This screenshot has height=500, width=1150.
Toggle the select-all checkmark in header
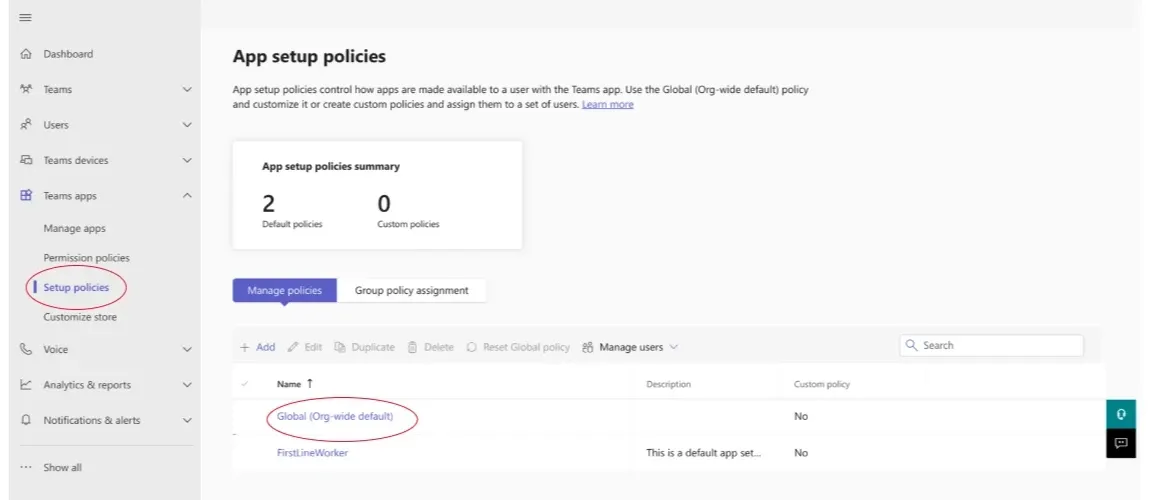click(245, 383)
